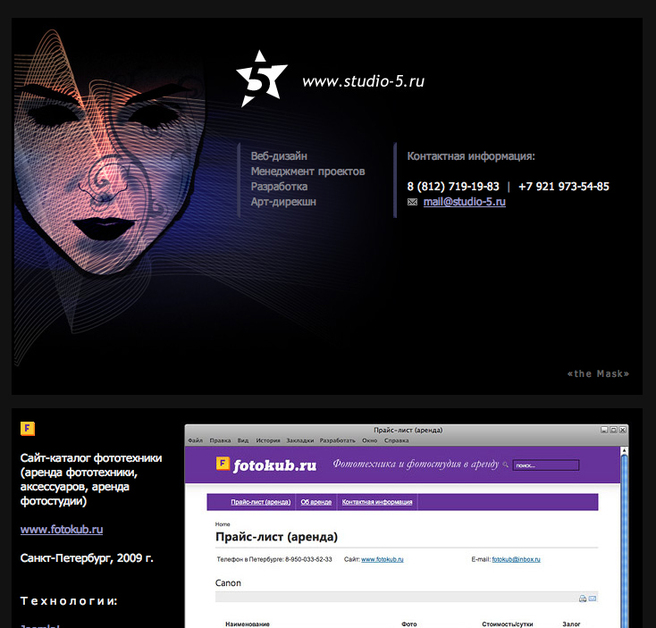Click the phone number +7 921 973-54-85
This screenshot has width=656, height=628.
[564, 187]
